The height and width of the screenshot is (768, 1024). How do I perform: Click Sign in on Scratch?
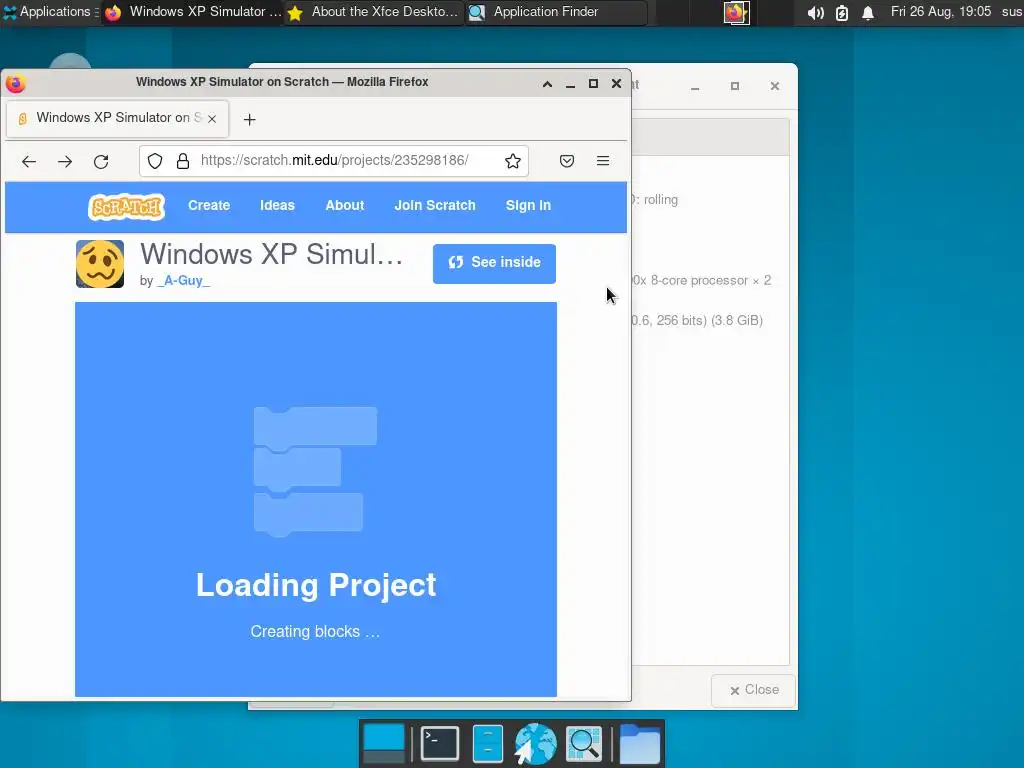(x=528, y=205)
